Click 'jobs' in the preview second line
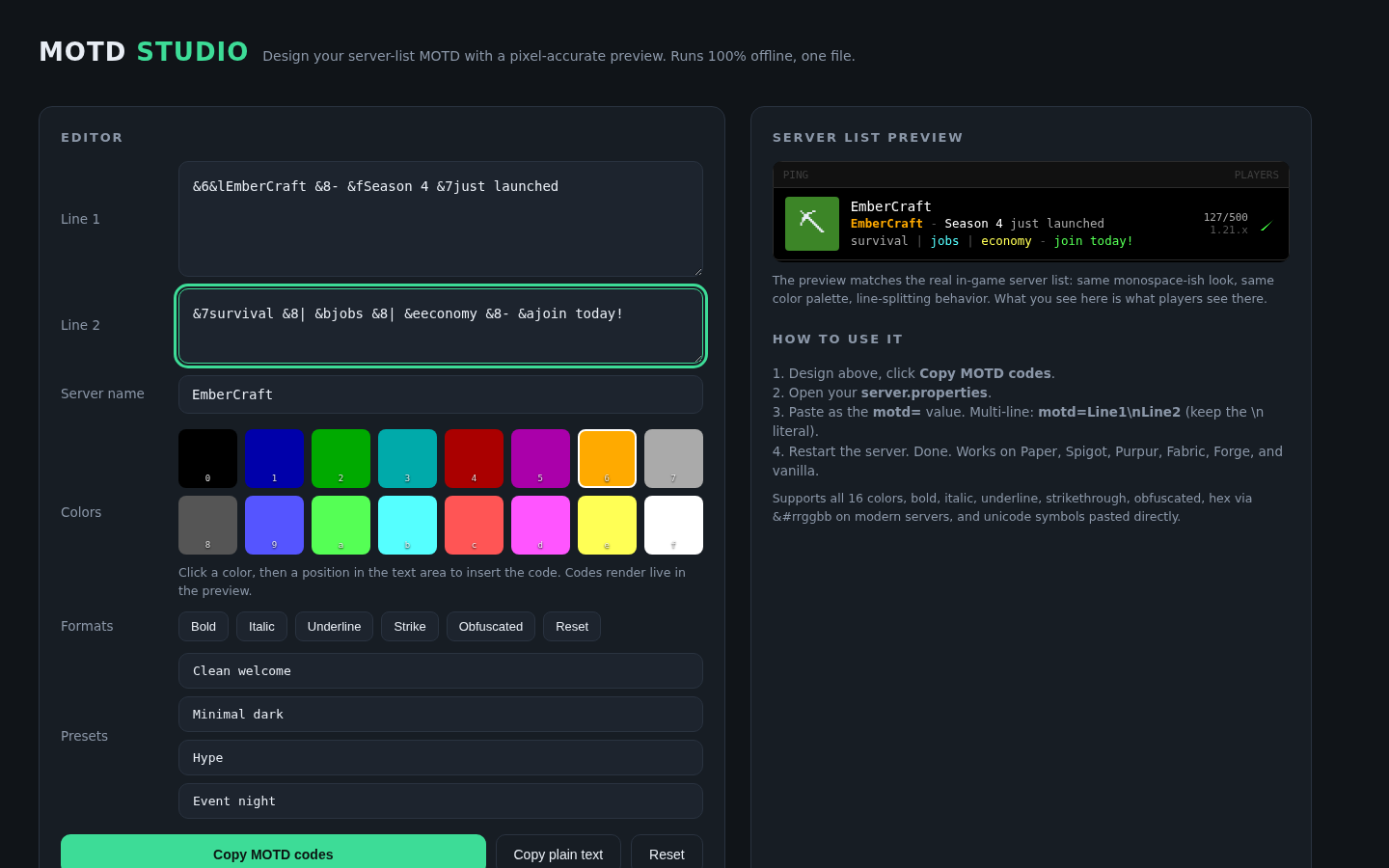 point(944,241)
